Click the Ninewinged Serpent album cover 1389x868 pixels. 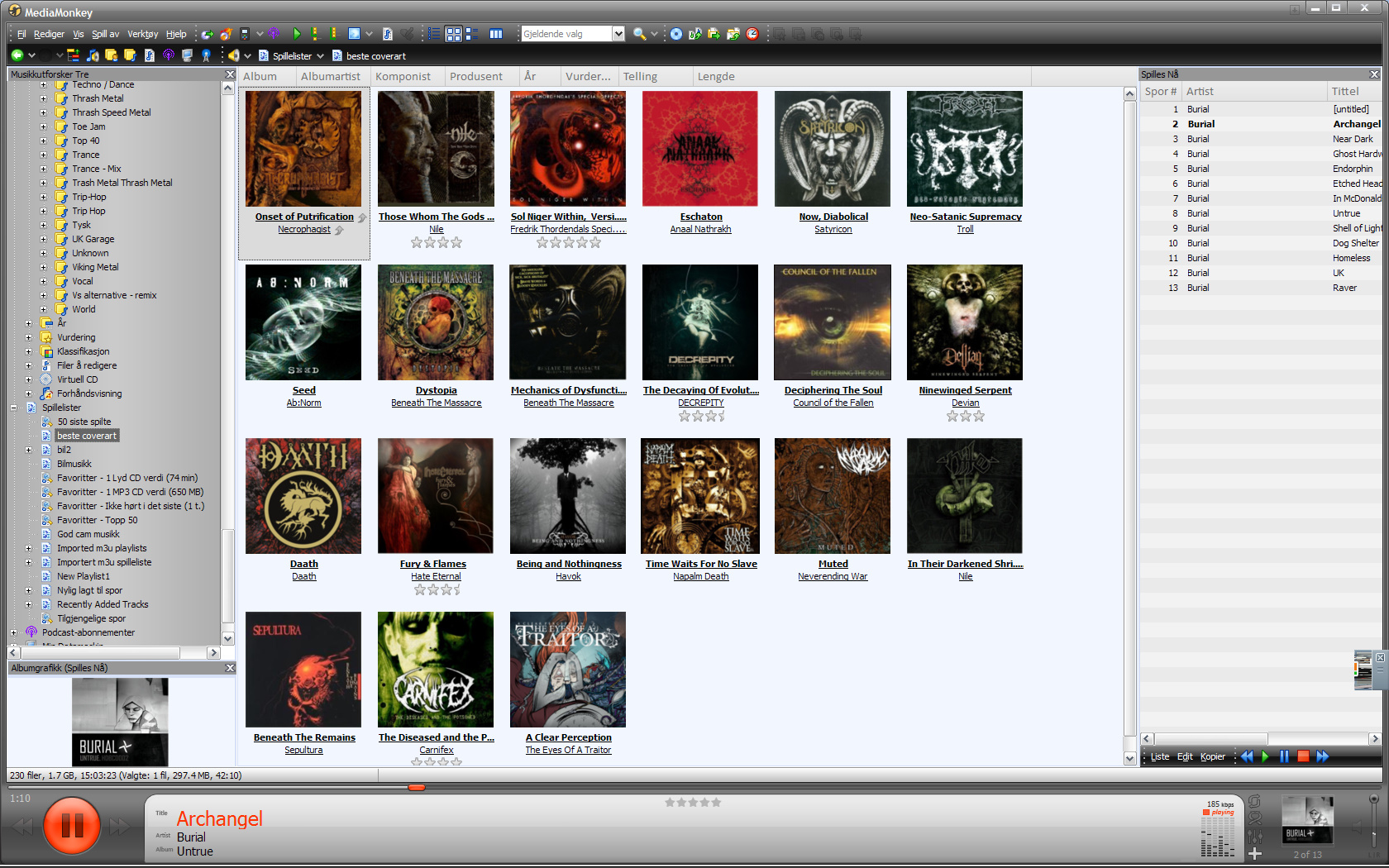point(965,322)
